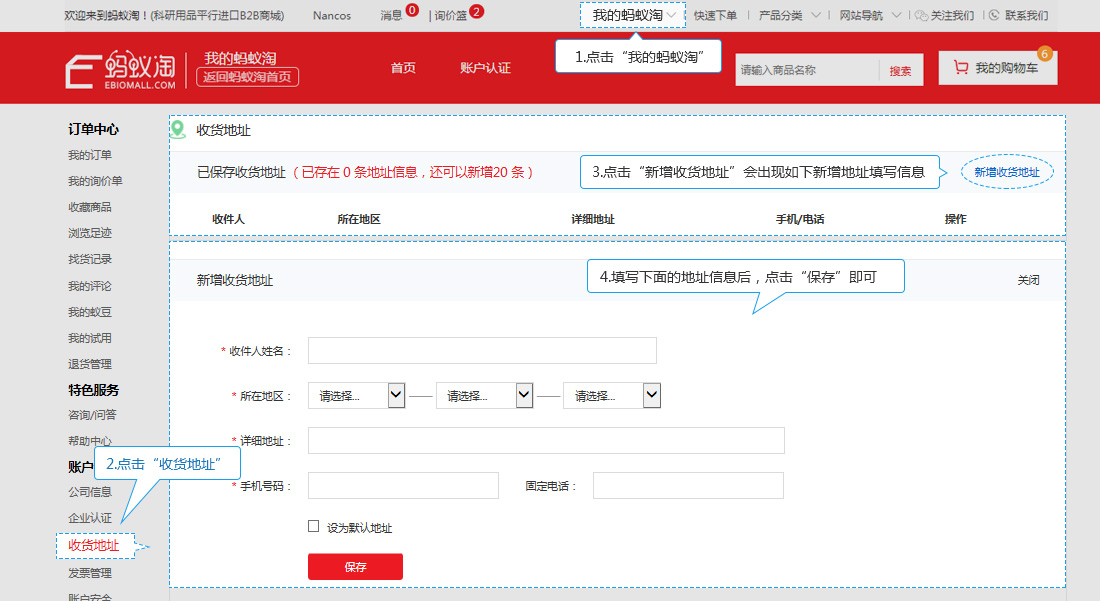The image size is (1100, 601).
Task: Click the shopping cart icon
Action: tap(961, 67)
